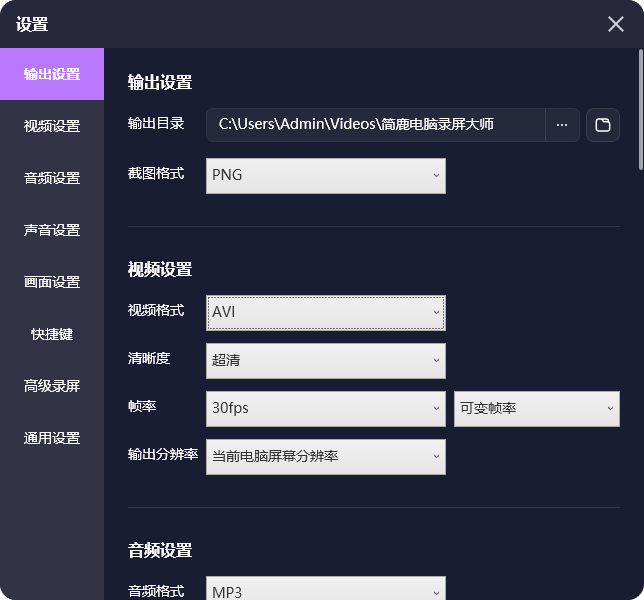
Task: Open the output folder icon button
Action: tap(603, 125)
